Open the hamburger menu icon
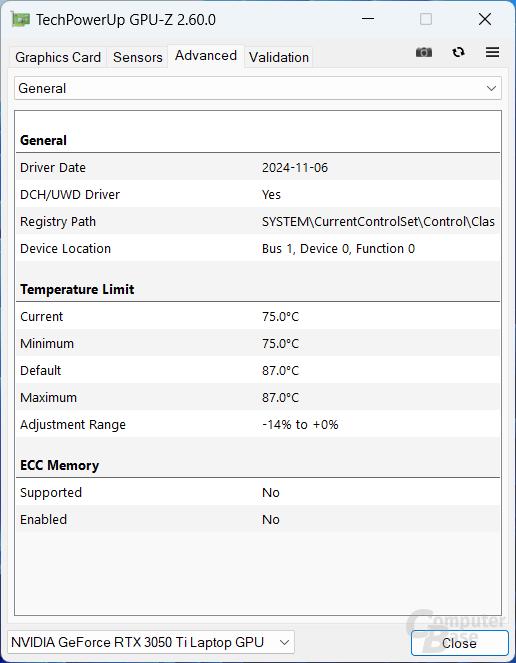 (492, 52)
